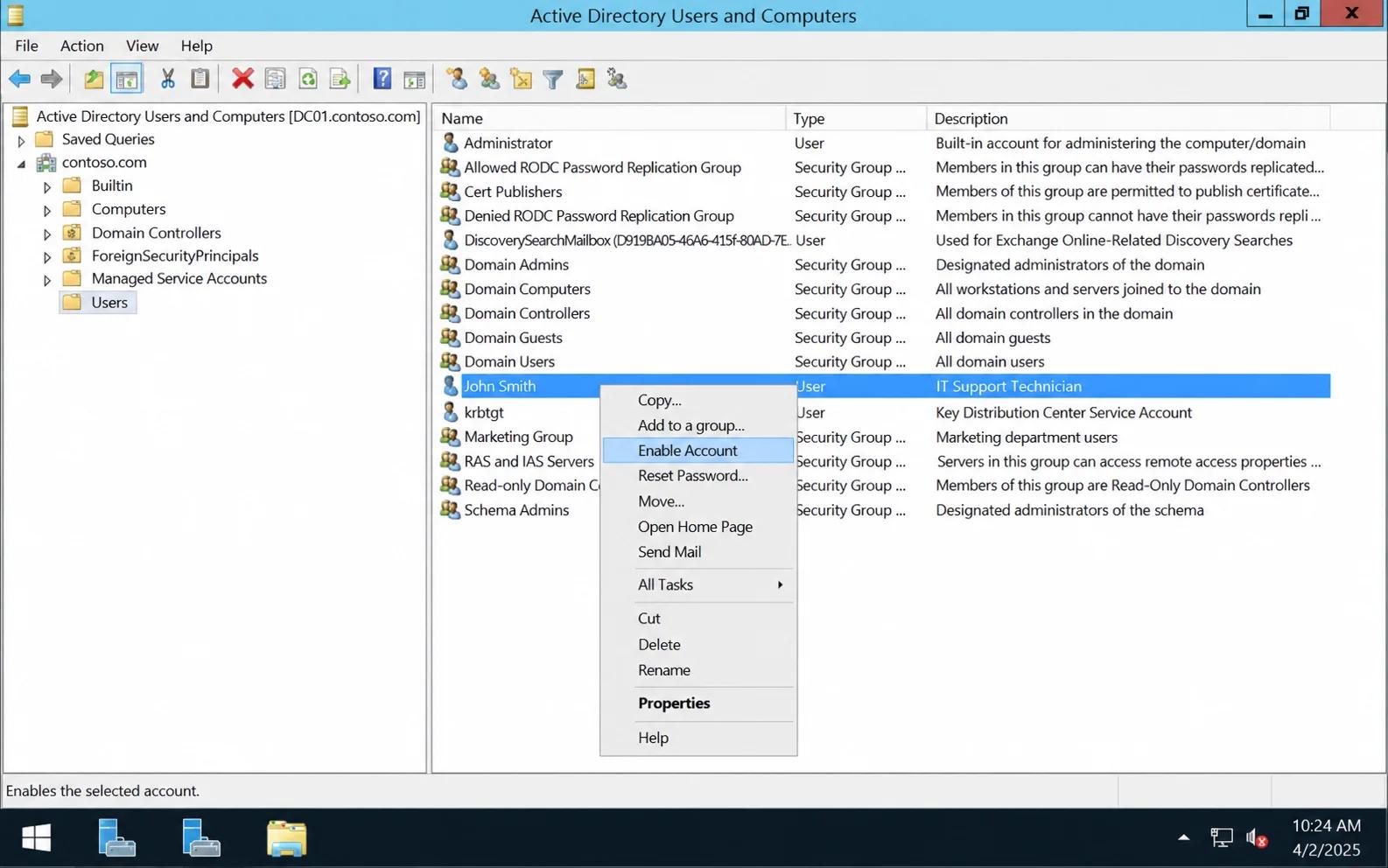Click the Export List toolbar icon
This screenshot has height=868, width=1388.
click(340, 80)
